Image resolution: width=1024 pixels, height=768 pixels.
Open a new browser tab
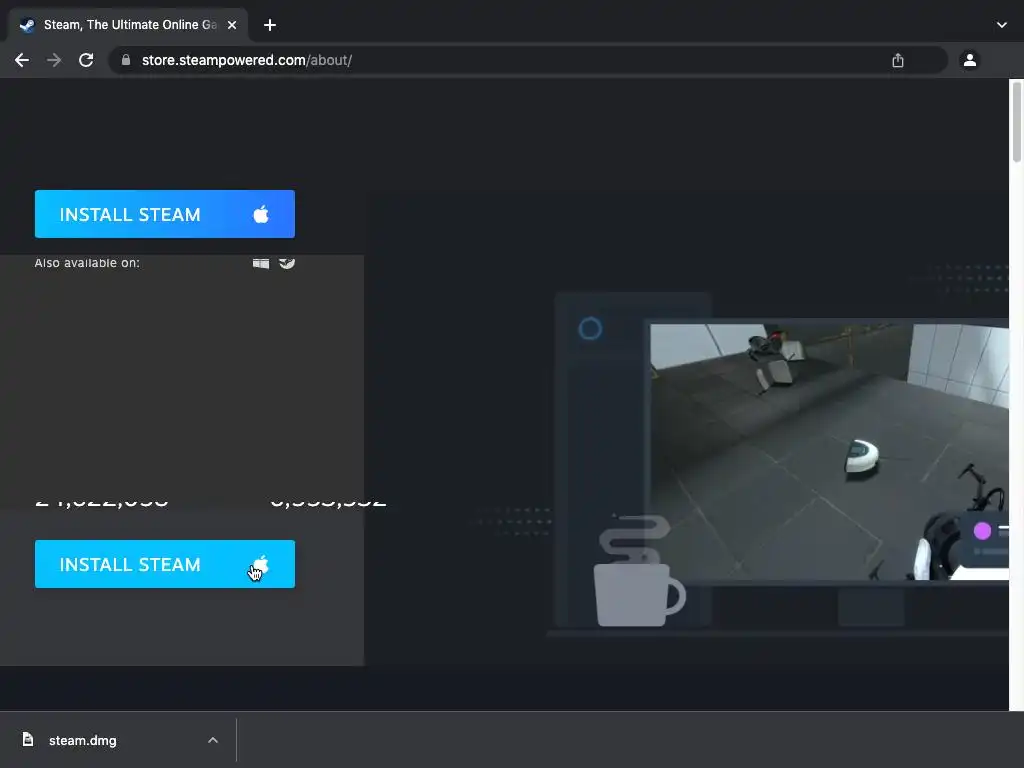270,25
